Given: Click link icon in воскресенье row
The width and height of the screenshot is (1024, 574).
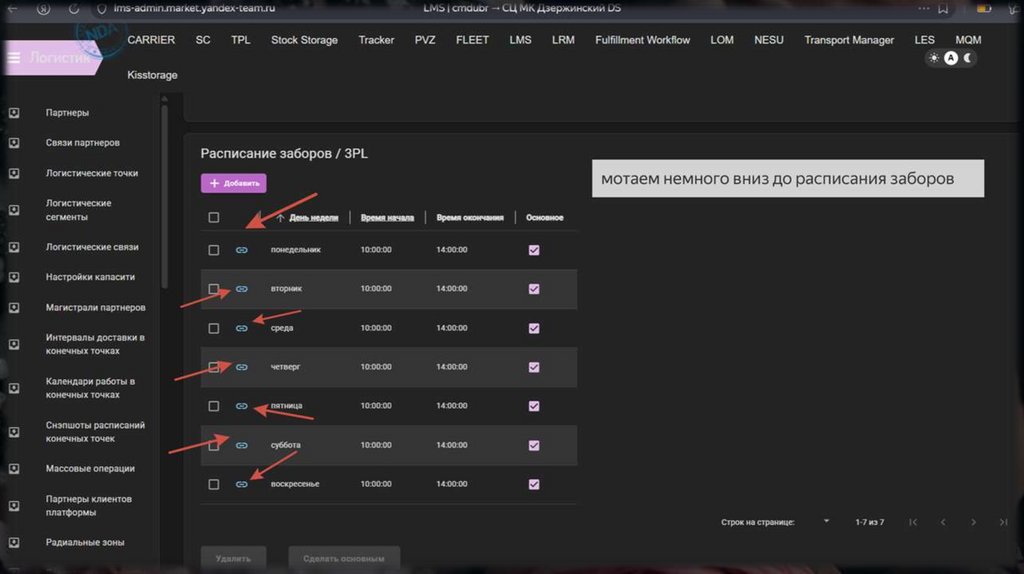Looking at the screenshot, I should 242,485.
